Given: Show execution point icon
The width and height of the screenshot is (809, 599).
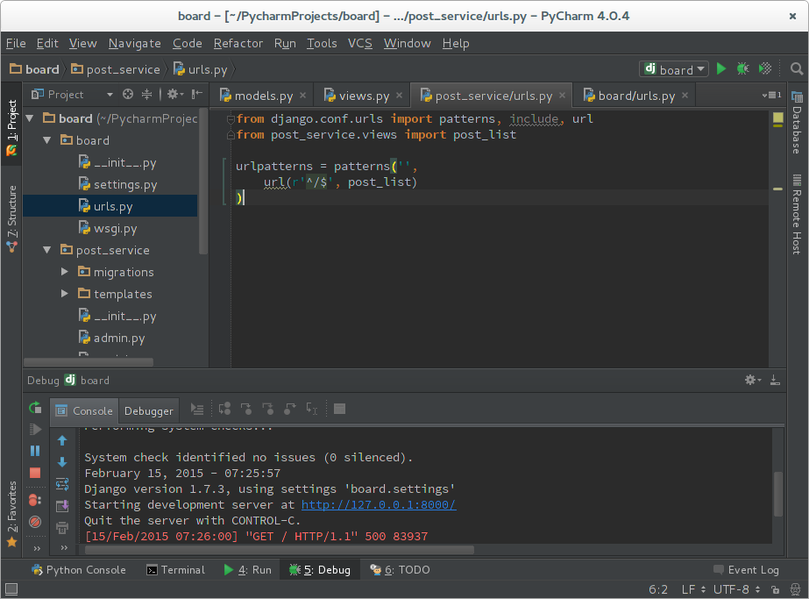Looking at the screenshot, I should tap(197, 409).
